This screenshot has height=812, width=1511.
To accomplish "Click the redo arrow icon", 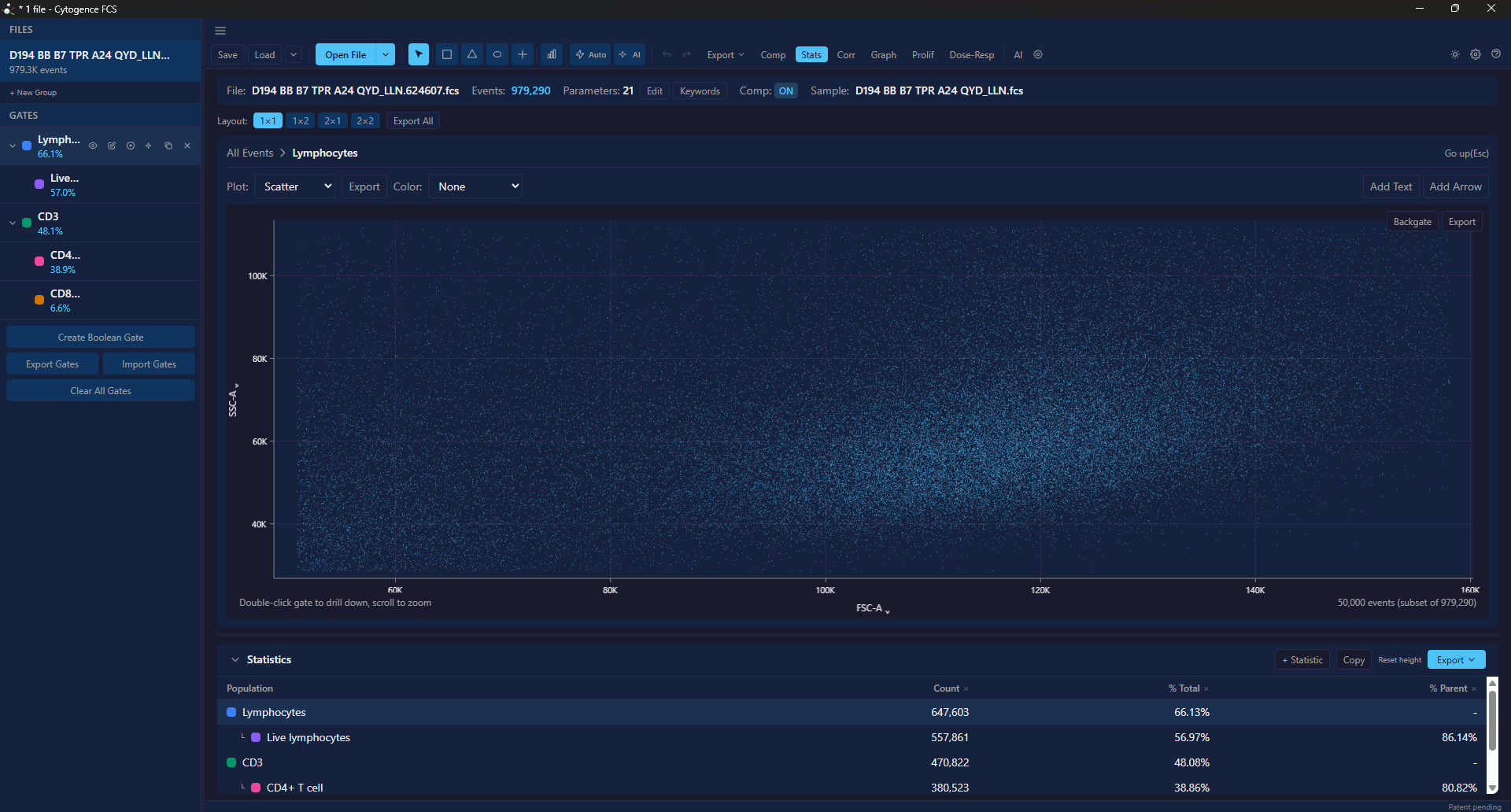I will click(687, 54).
